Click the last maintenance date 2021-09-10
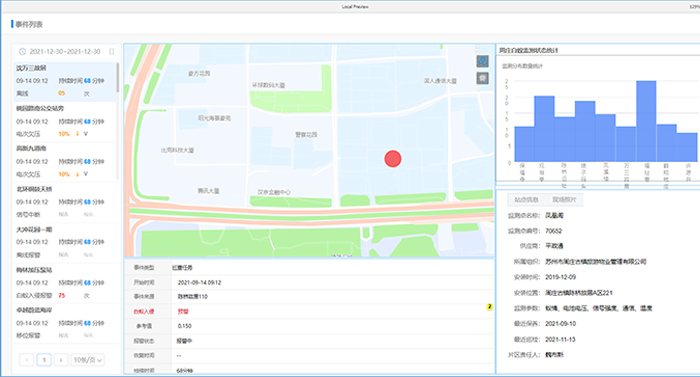This screenshot has height=377, width=700. [x=561, y=323]
